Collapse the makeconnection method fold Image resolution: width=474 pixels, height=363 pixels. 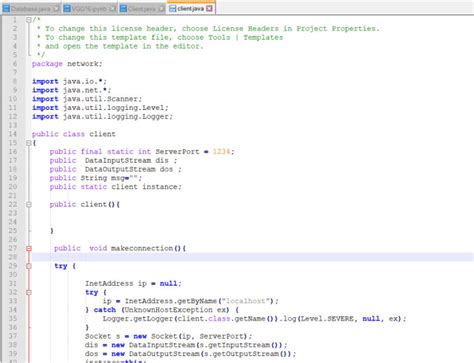click(29, 248)
